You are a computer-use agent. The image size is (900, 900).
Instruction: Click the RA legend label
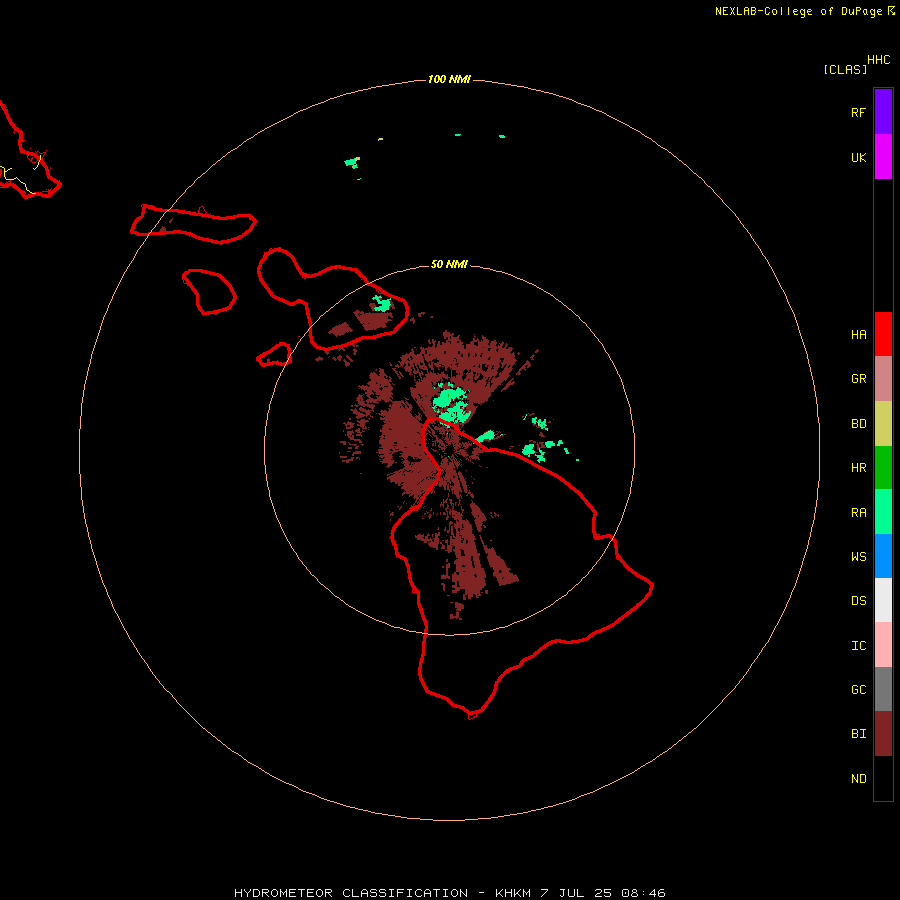[x=858, y=513]
